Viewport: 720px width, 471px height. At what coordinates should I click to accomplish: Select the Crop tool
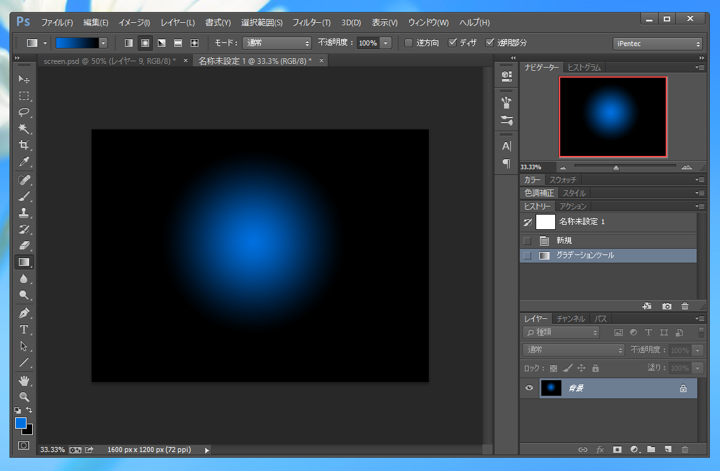(x=24, y=145)
